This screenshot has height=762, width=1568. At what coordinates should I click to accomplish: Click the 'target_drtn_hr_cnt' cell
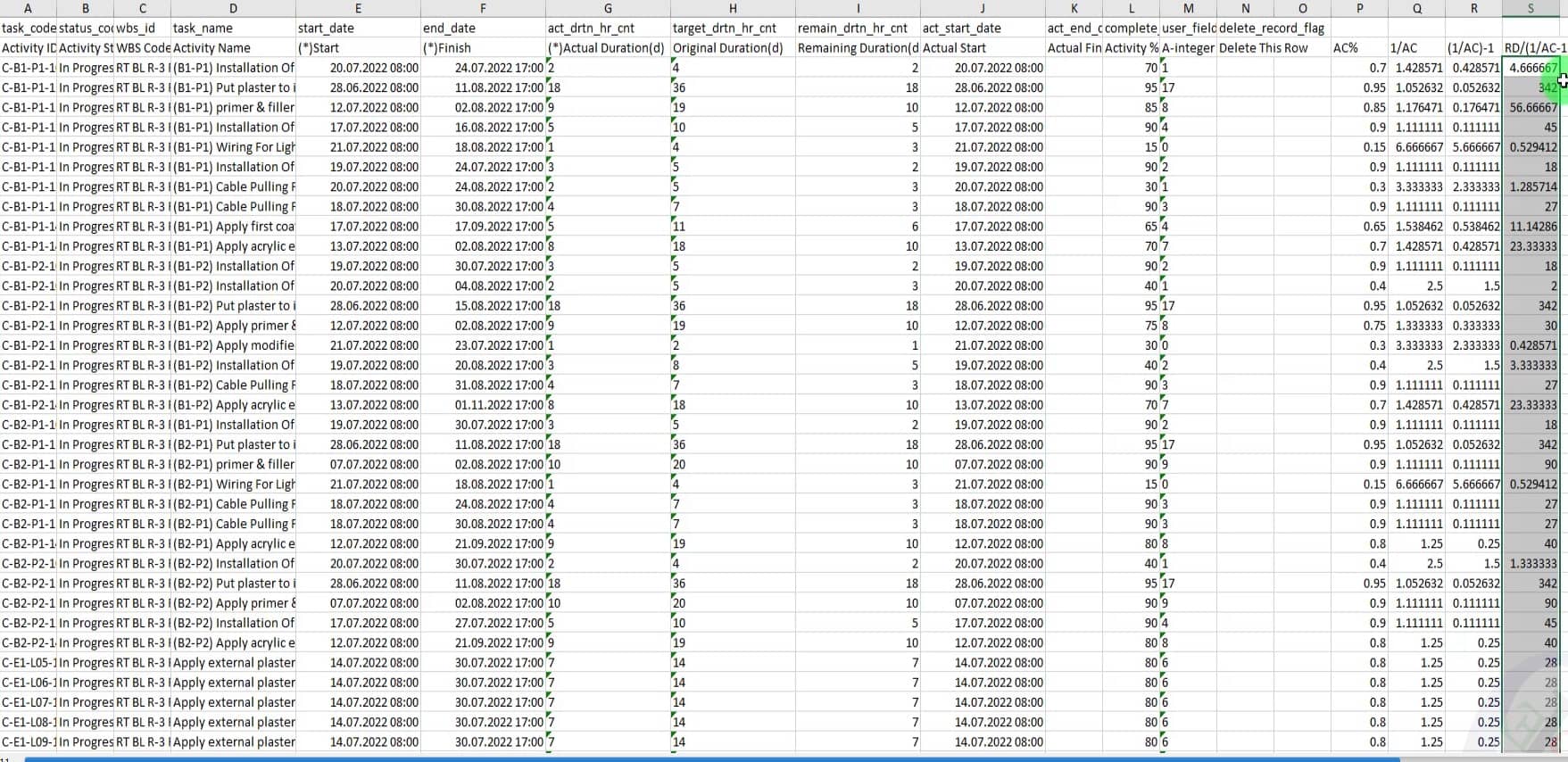coord(733,29)
